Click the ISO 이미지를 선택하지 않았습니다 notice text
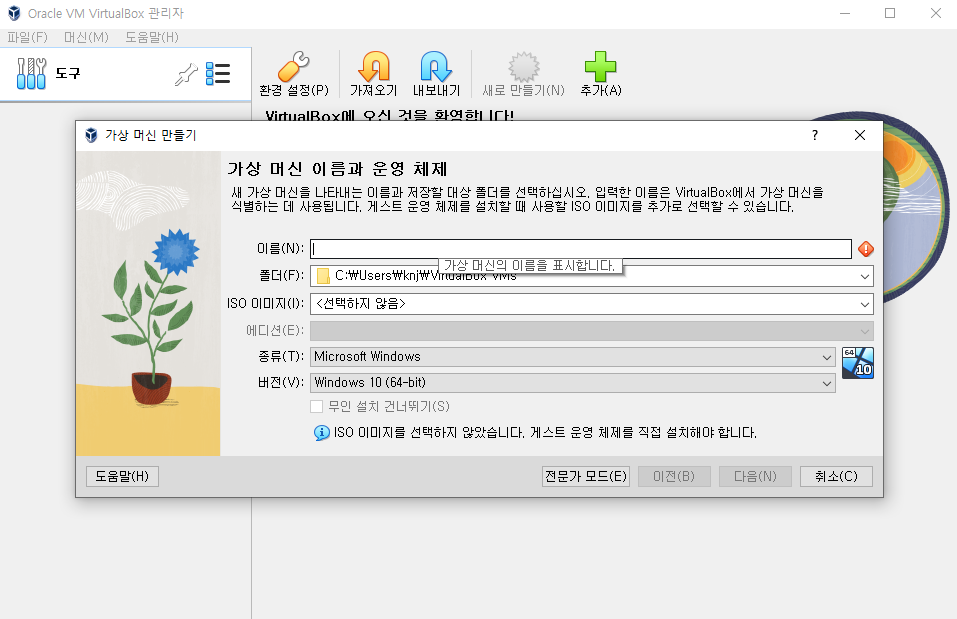The height and width of the screenshot is (619, 957). (x=545, y=433)
